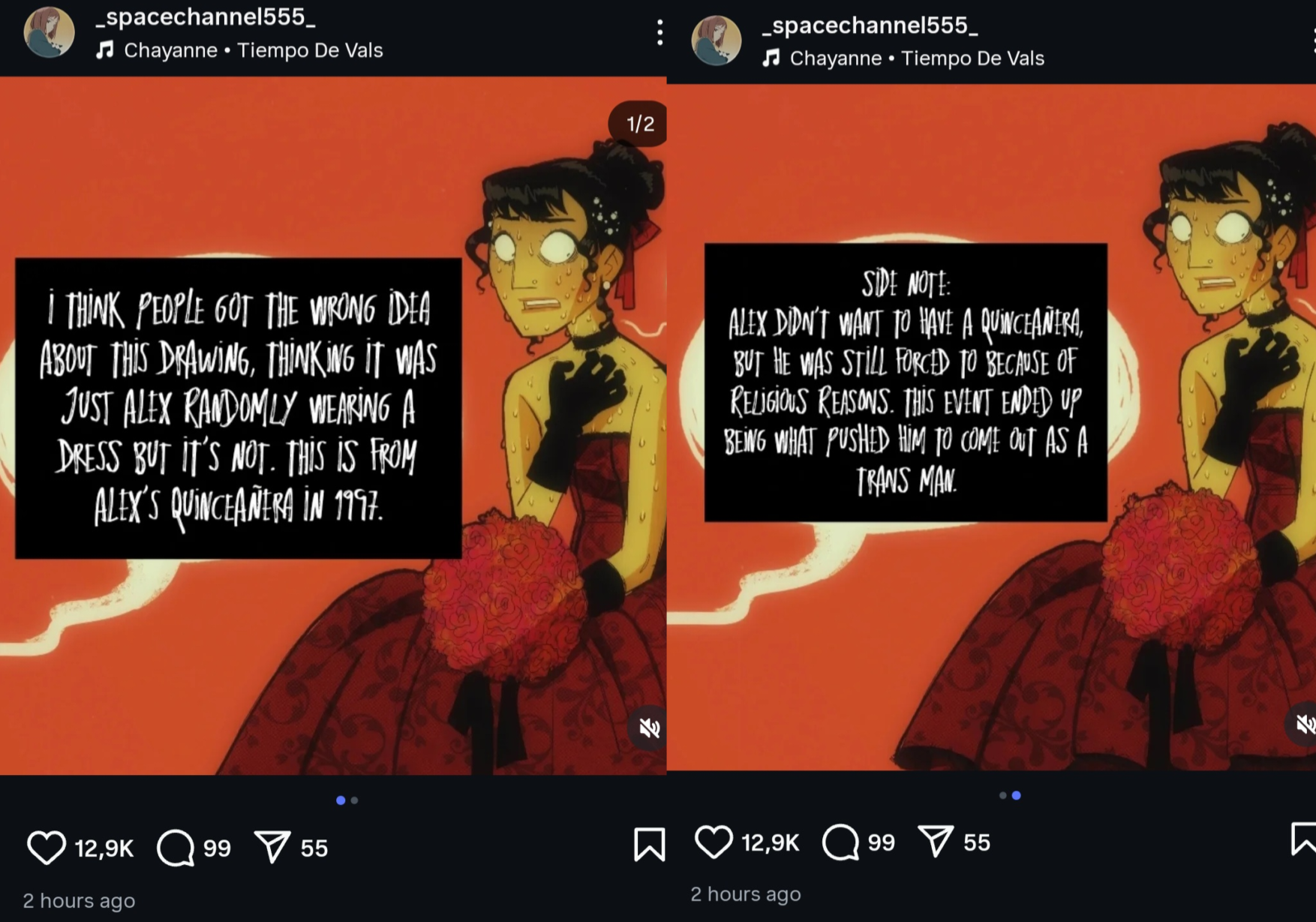This screenshot has height=922, width=1316.
Task: Unmute audio on the left post
Action: (x=649, y=727)
